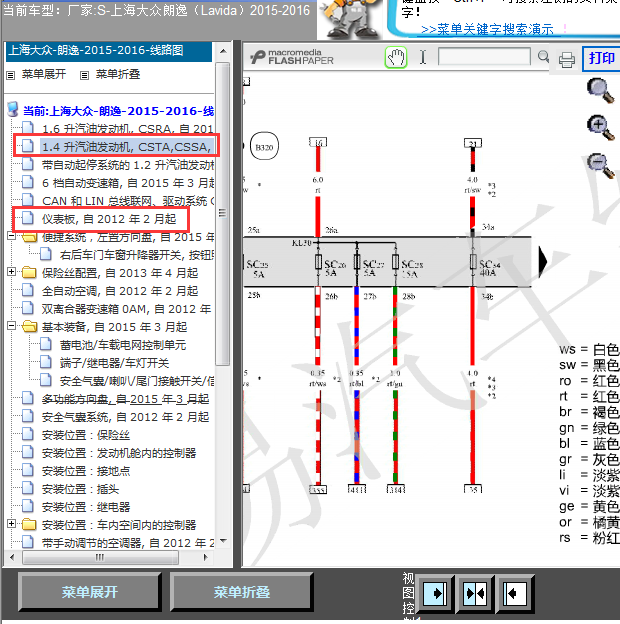Click 菜单展开 text link at top

pyautogui.click(x=44, y=74)
